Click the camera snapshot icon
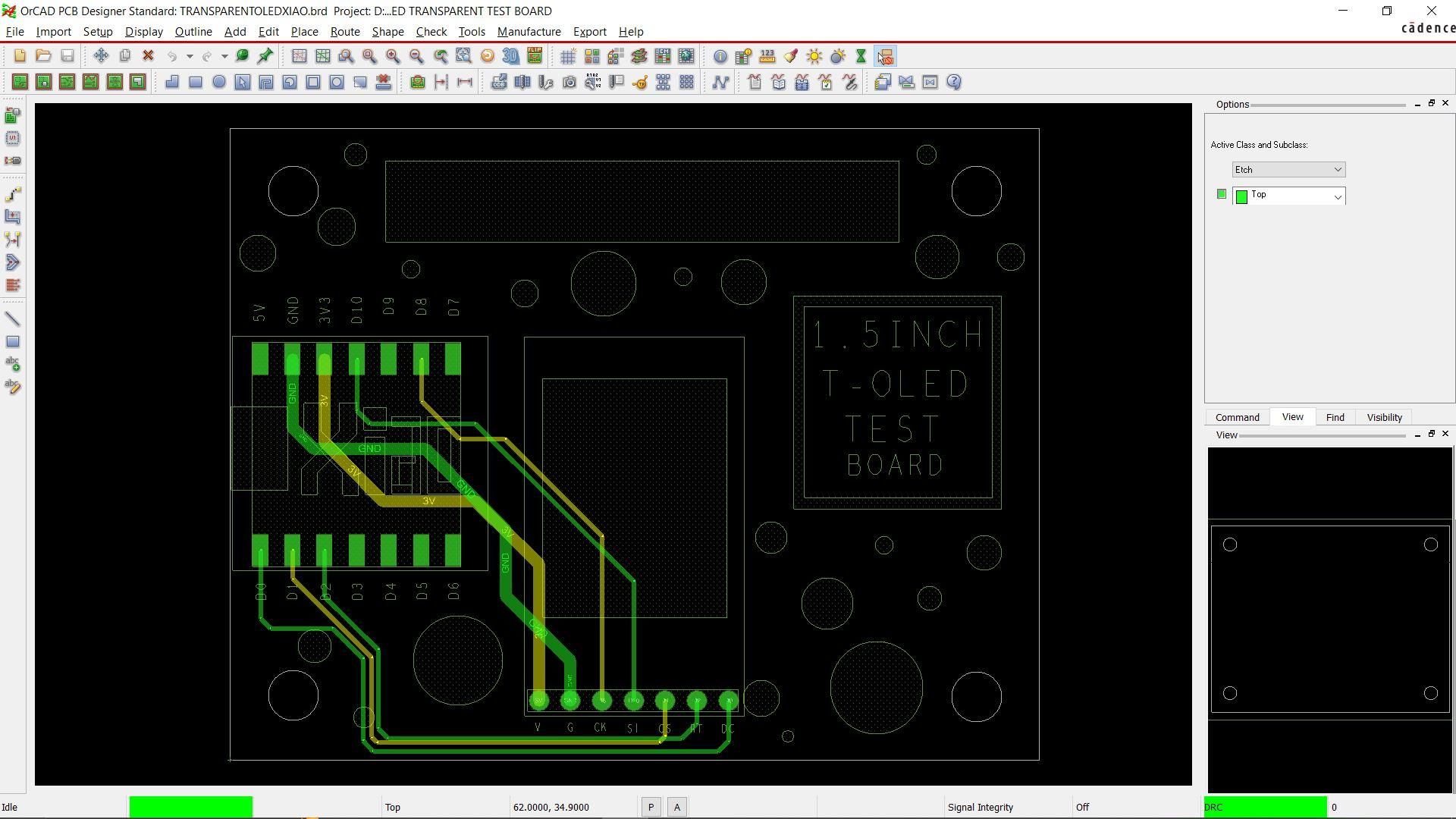1456x819 pixels. pyautogui.click(x=570, y=82)
